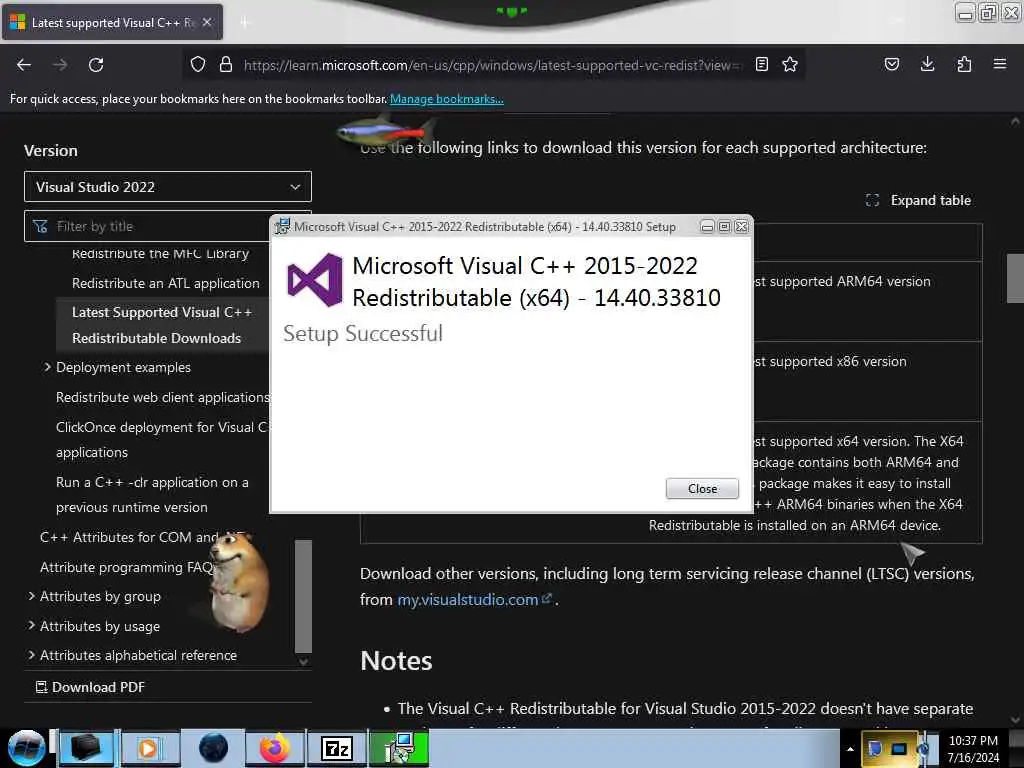
Task: Expand Attributes by usage chevron
Action: tap(31, 626)
